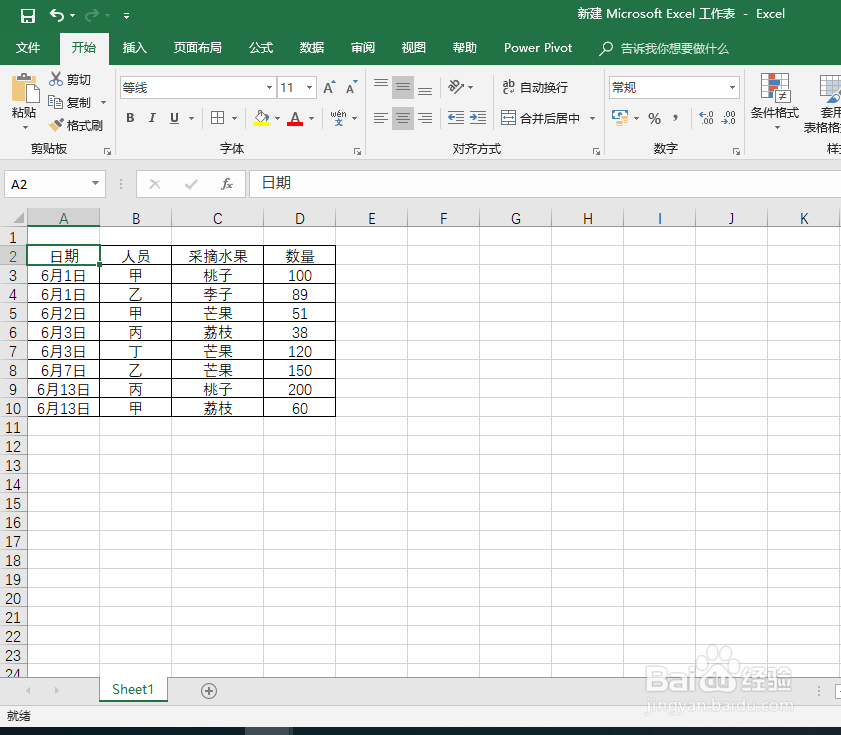Click the add new sheet plus icon

click(209, 691)
